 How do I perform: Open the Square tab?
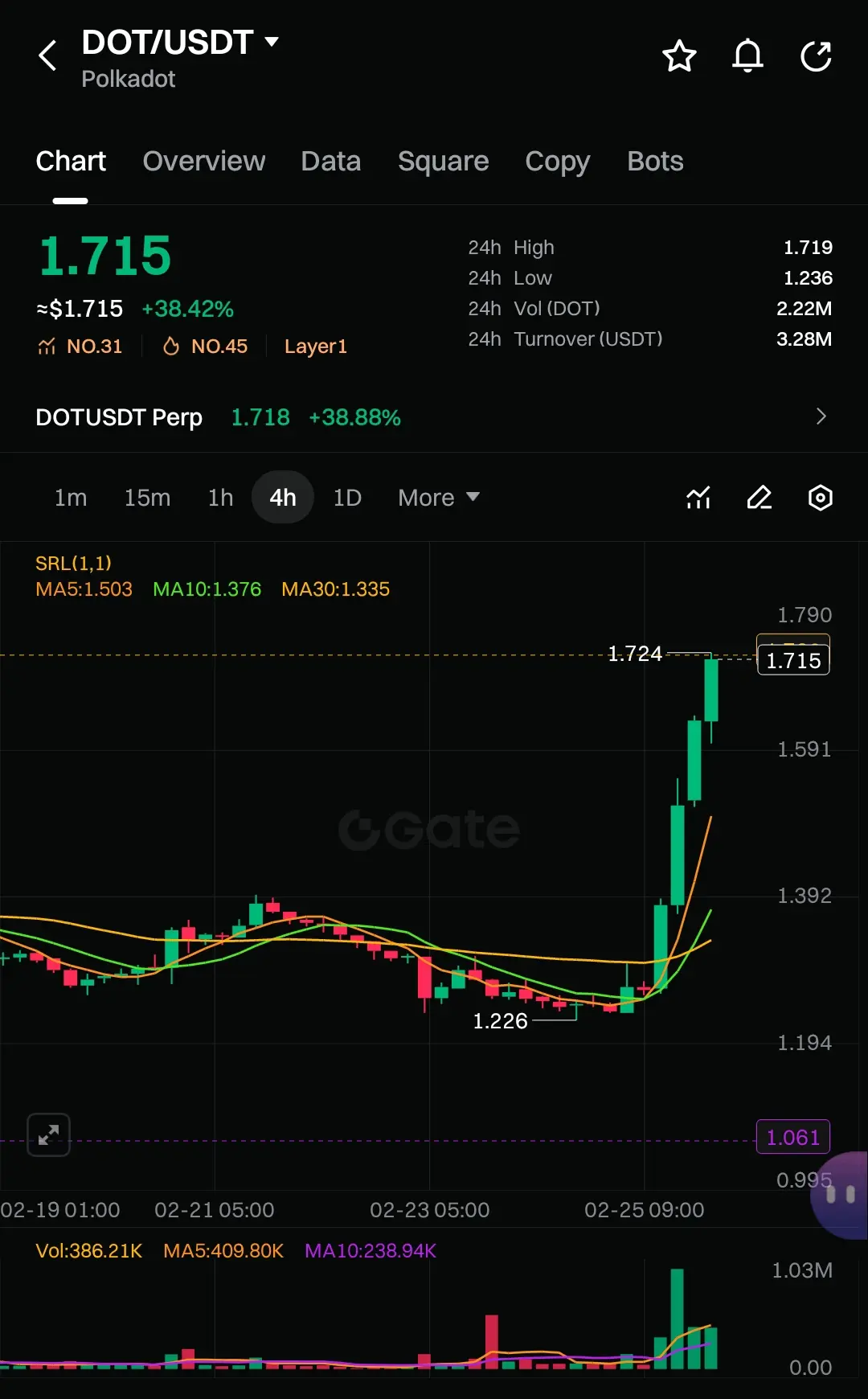(444, 162)
